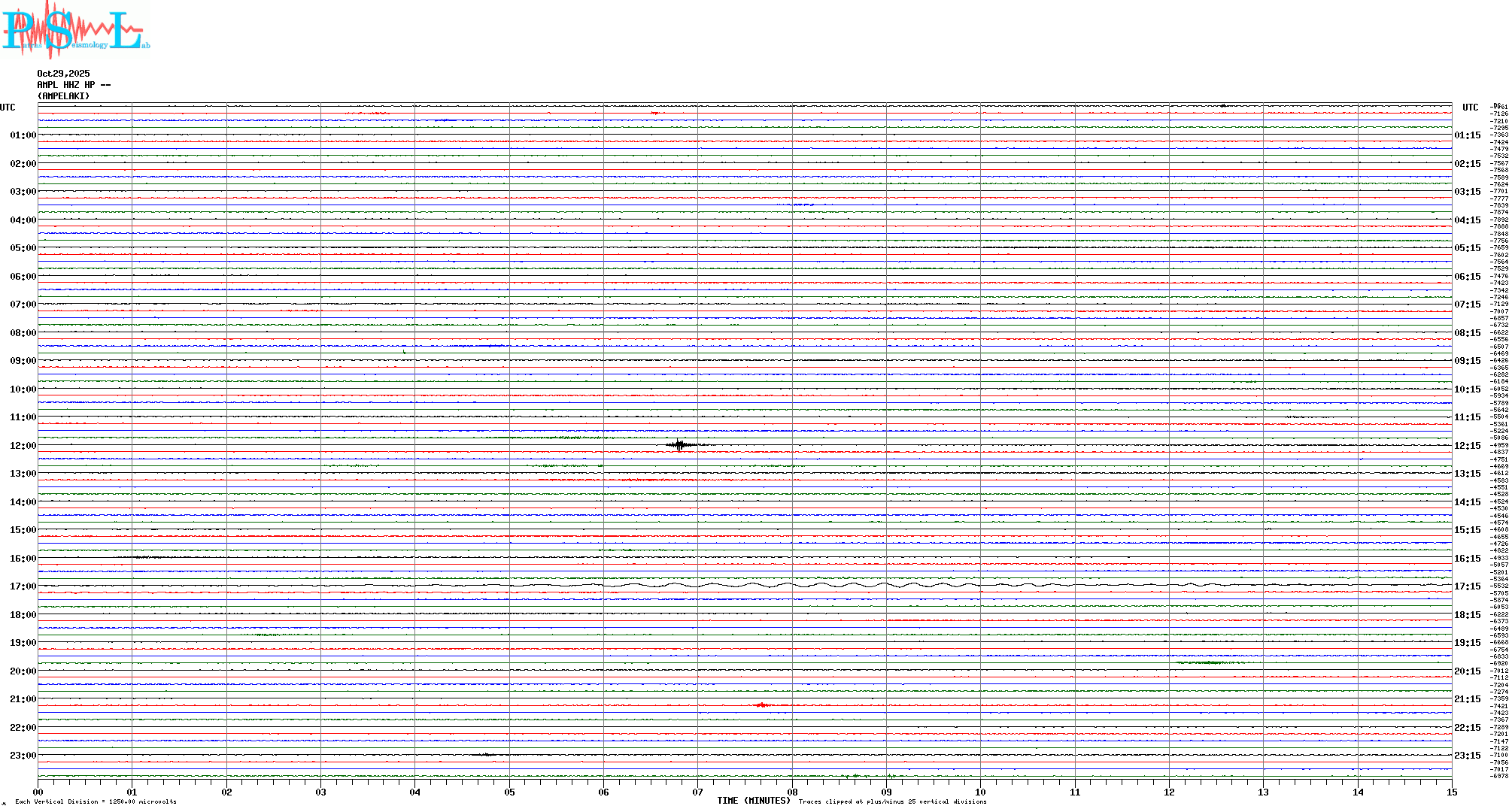Click minute 10 on the bottom axis
This screenshot has width=1512, height=812.
(980, 792)
